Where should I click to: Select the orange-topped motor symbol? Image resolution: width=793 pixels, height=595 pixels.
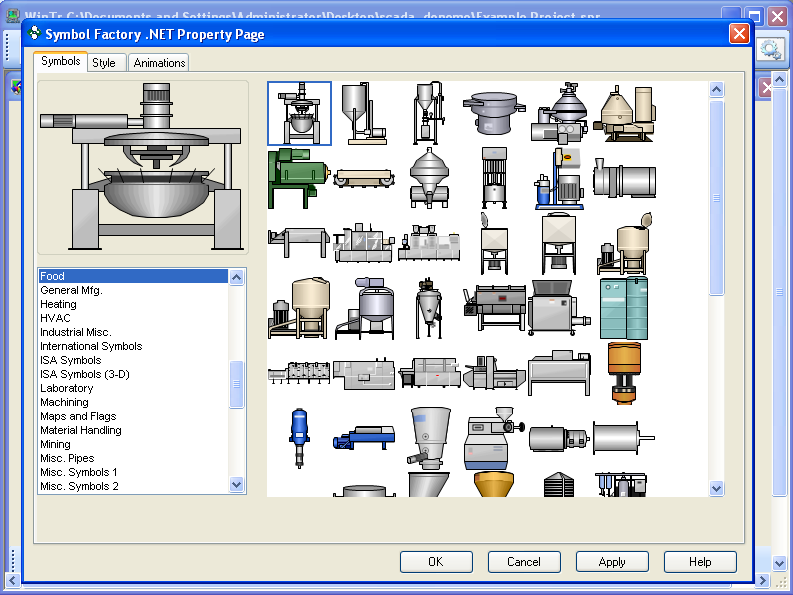point(623,370)
